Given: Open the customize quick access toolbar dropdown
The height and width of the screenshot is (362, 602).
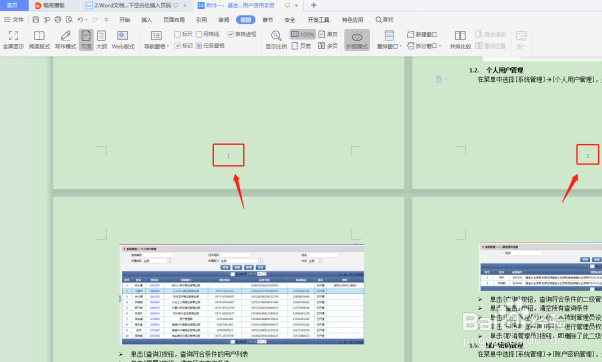Looking at the screenshot, I should pos(106,20).
